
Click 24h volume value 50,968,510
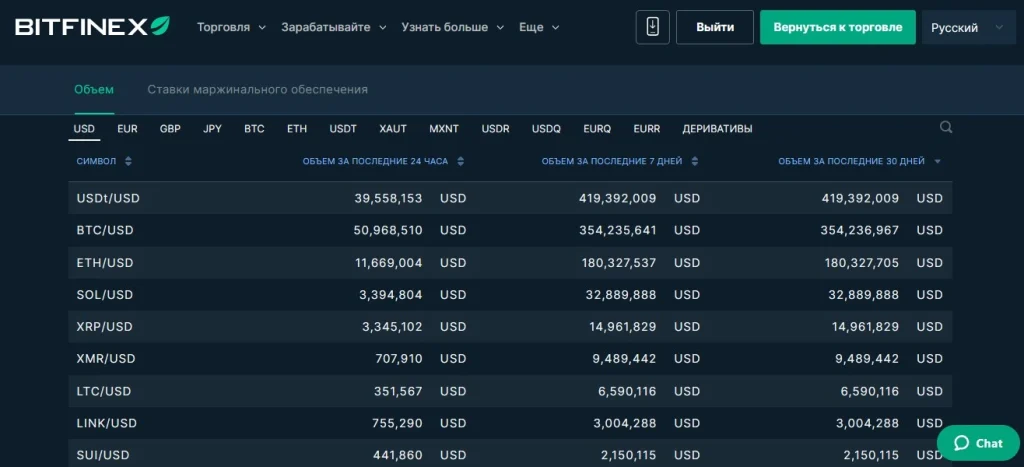click(386, 230)
